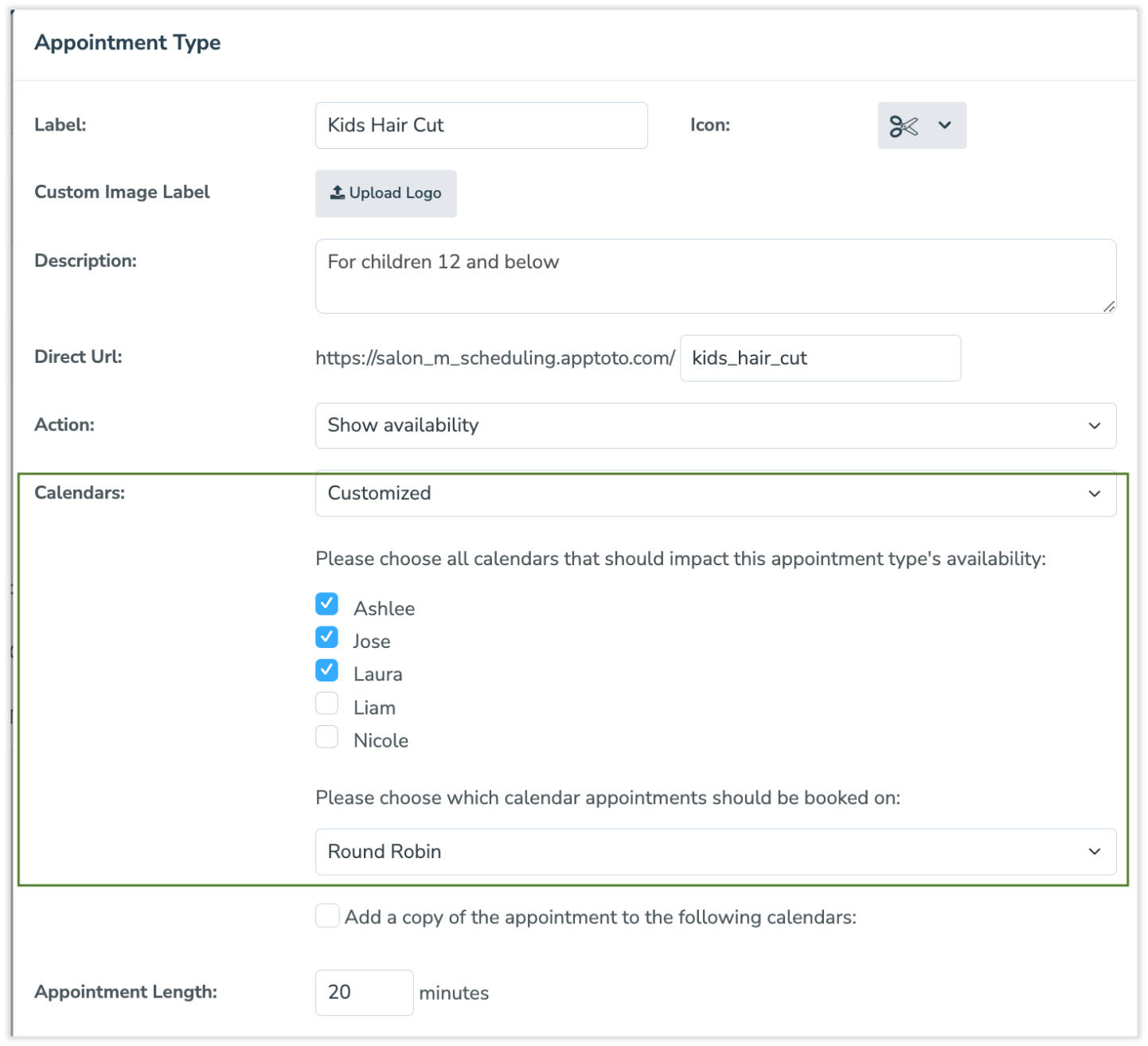The width and height of the screenshot is (1148, 1046).
Task: Edit the 'kids_hair_cut' URL slug
Action: 820,358
